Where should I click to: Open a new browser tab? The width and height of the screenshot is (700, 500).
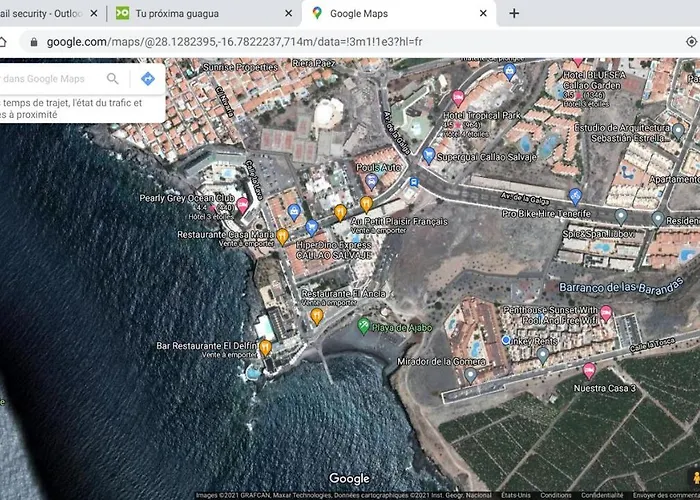514,14
